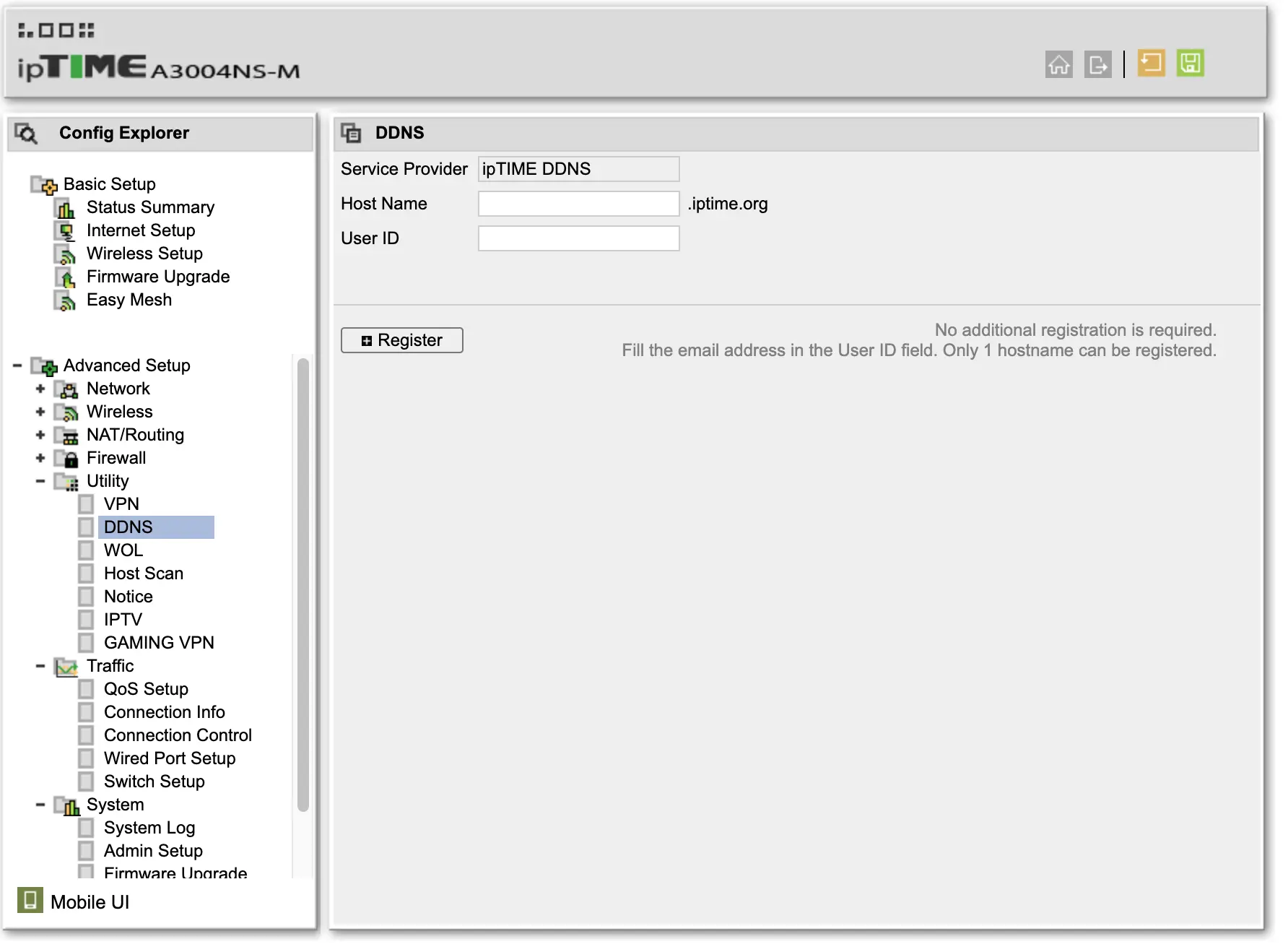Open the QoS Setup page
This screenshot has height=952, width=1288.
146,689
